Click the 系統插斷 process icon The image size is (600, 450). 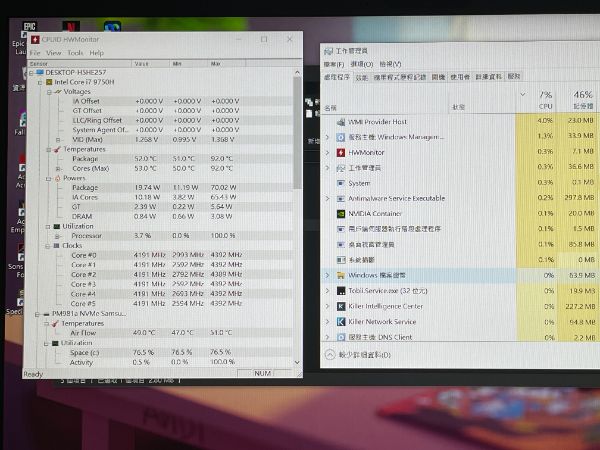coord(341,260)
